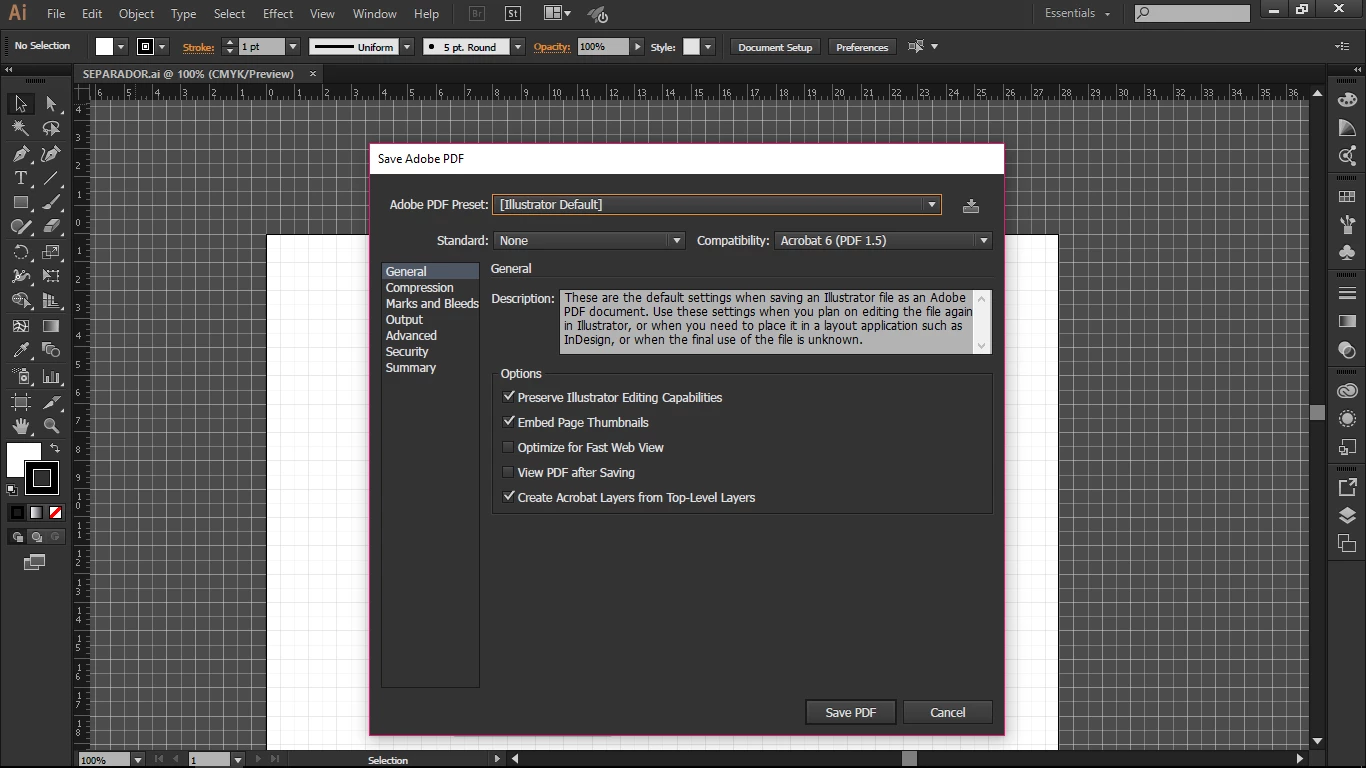Select the Column Graph tool
1366x768 pixels.
51,376
